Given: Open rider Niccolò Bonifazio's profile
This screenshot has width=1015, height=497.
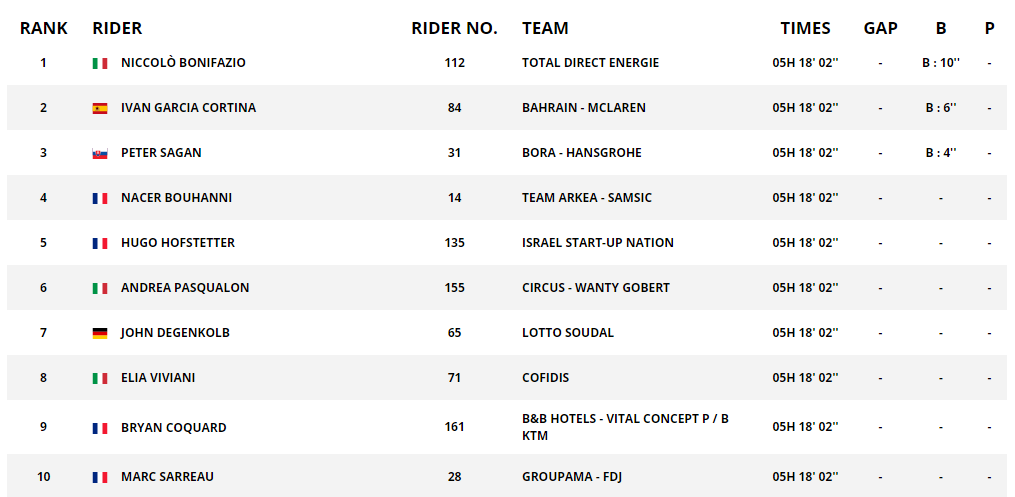Looking at the screenshot, I should click(x=183, y=63).
